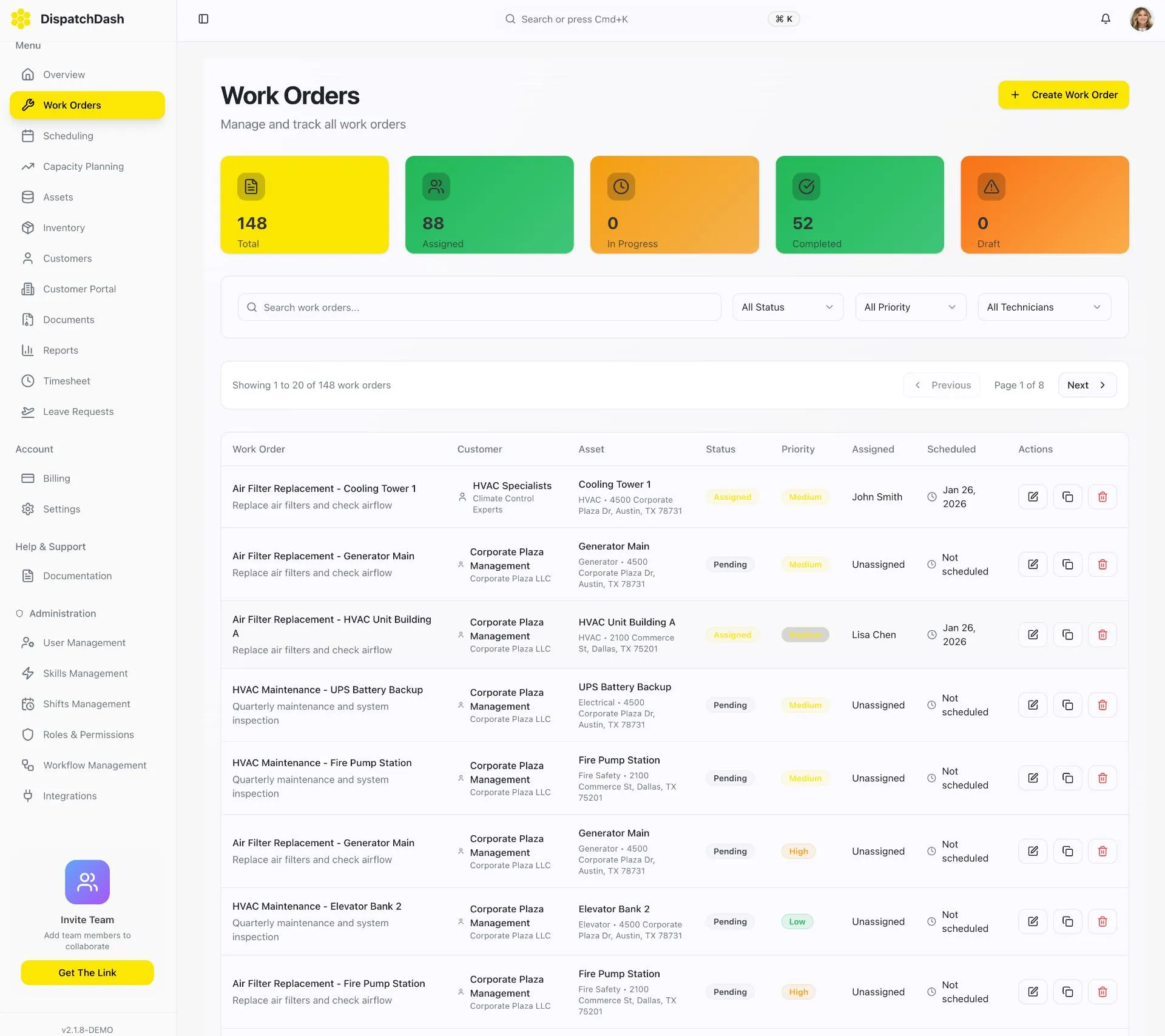The image size is (1165, 1036).
Task: Go to the Next page of results
Action: [1087, 385]
